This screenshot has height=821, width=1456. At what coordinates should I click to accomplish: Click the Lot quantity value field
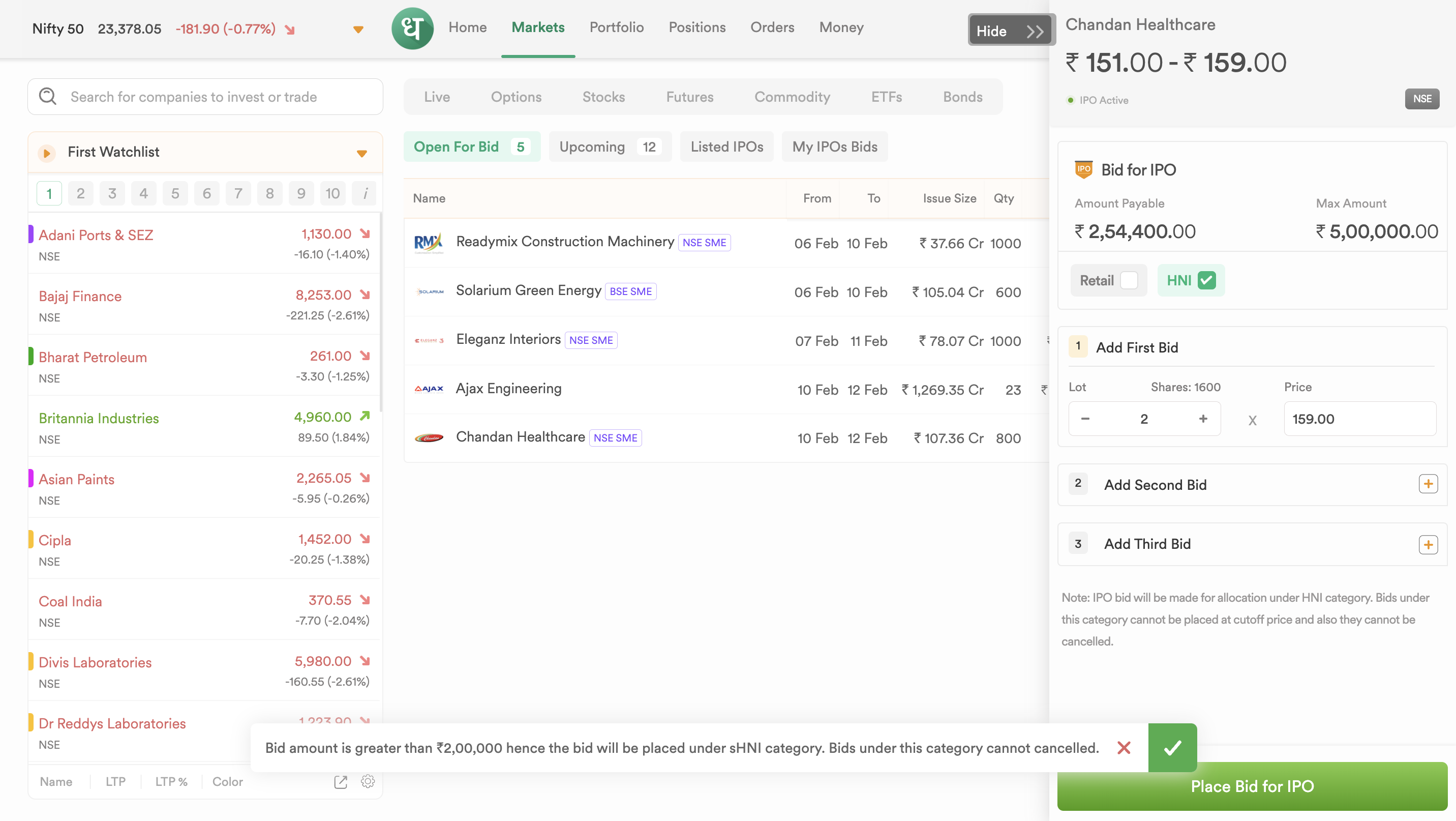click(x=1144, y=419)
